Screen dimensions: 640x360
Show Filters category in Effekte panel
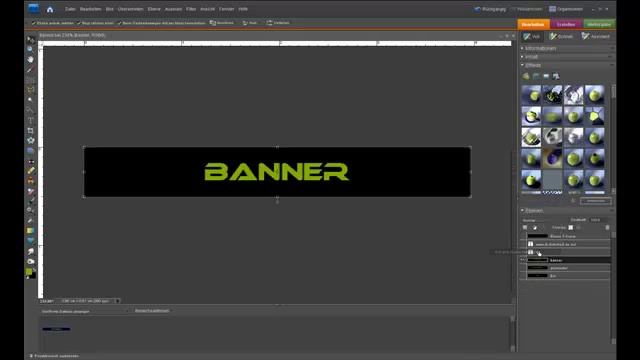526,76
